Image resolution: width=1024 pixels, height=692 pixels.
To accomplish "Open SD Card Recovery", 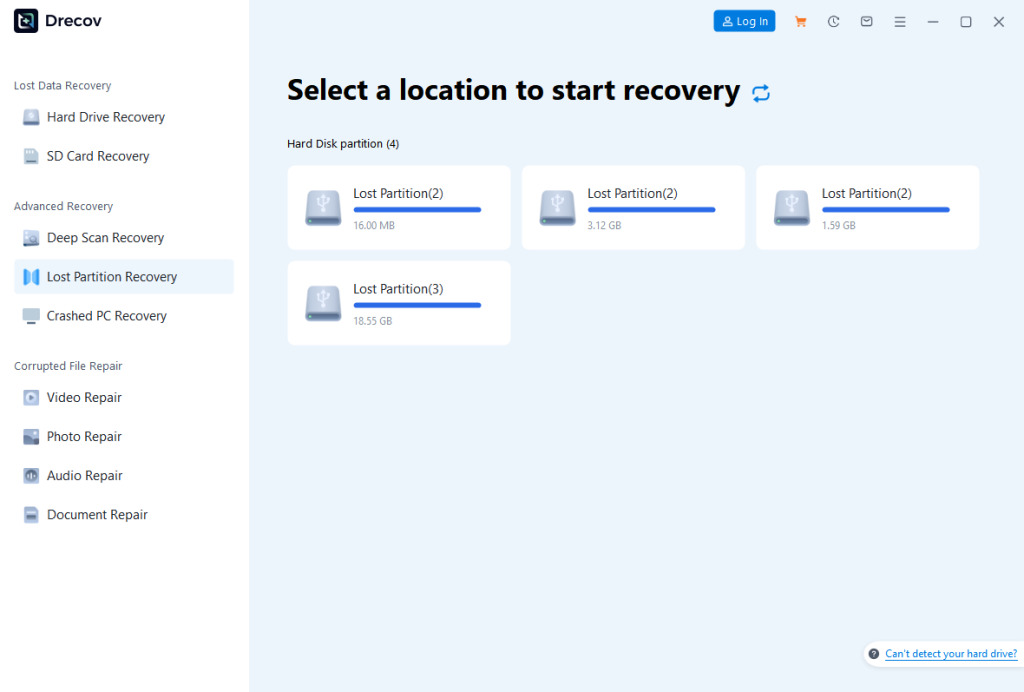I will 98,156.
